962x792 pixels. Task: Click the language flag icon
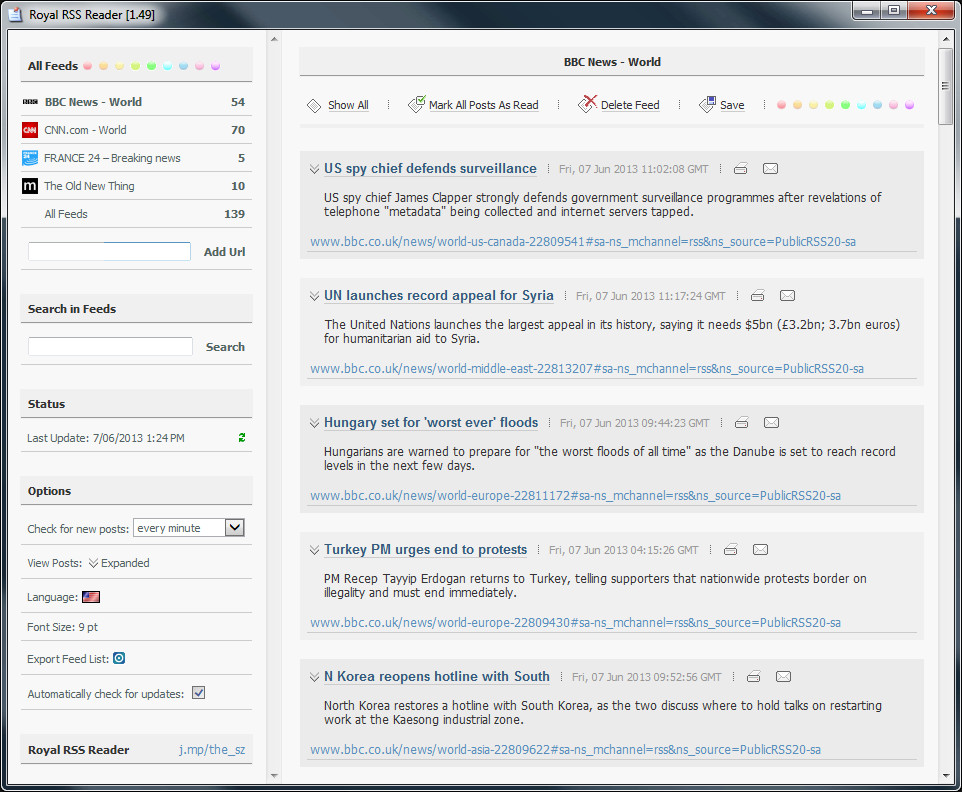pos(91,597)
